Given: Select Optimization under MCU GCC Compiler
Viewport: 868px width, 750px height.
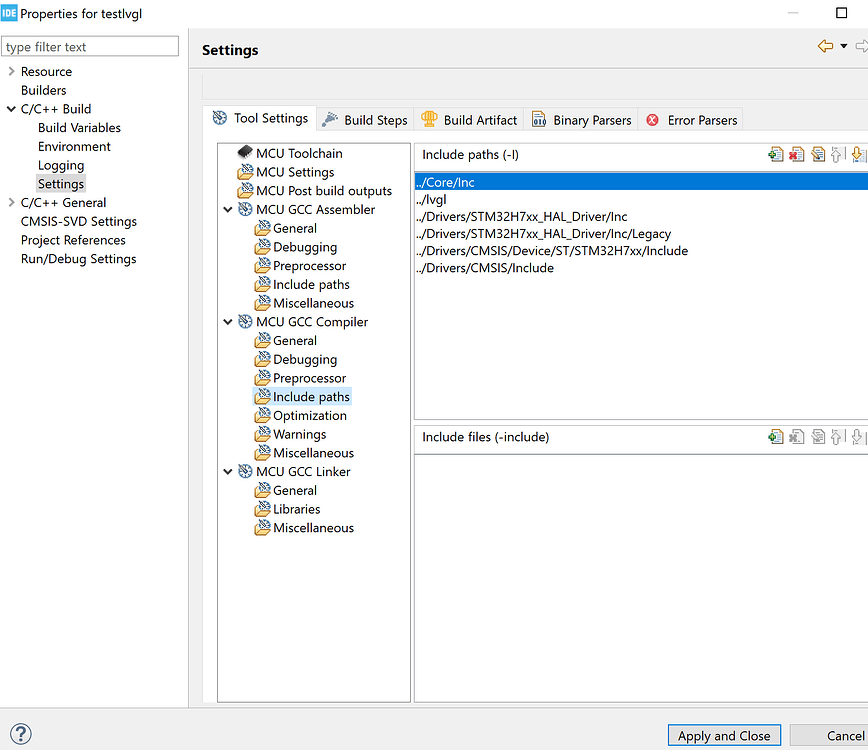Looking at the screenshot, I should click(x=310, y=416).
